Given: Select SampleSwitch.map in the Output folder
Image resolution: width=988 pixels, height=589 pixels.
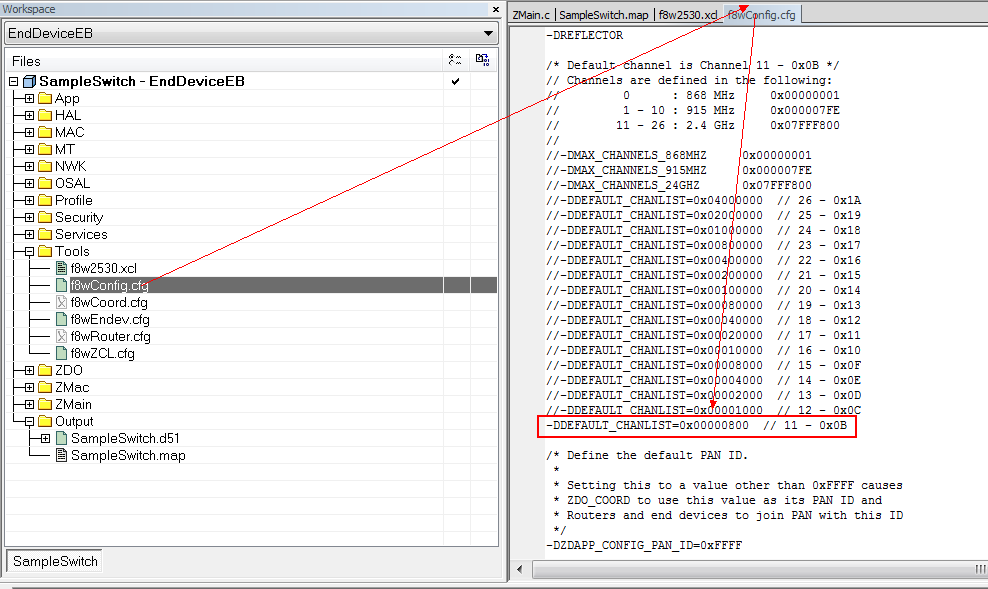Looking at the screenshot, I should 129,455.
